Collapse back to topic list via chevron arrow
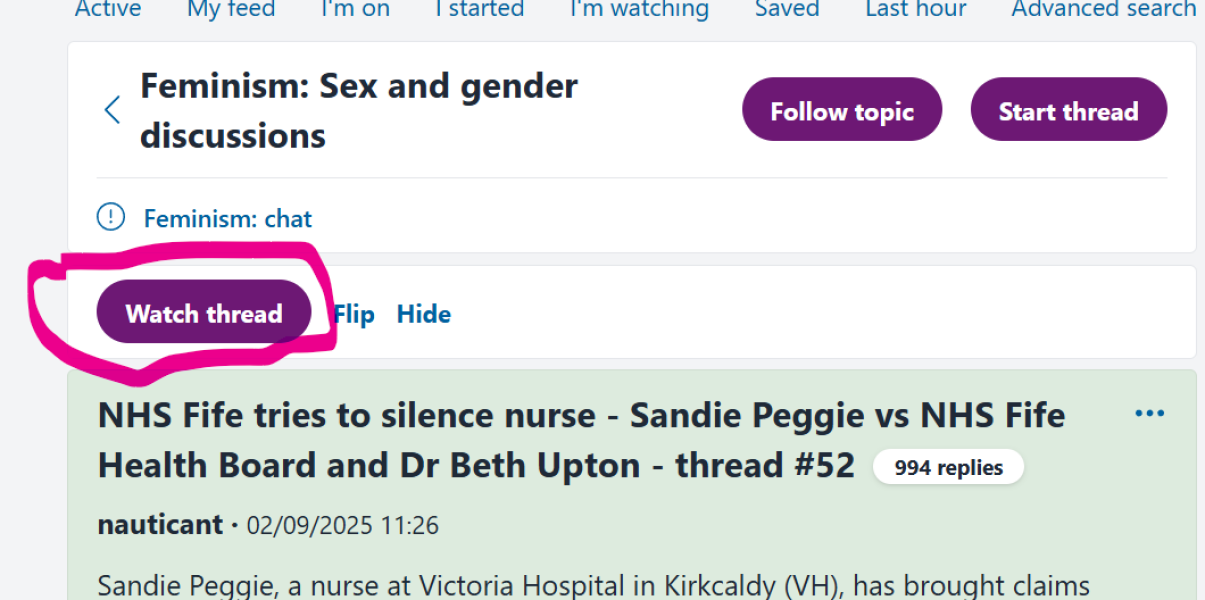Image resolution: width=1205 pixels, height=600 pixels. [111, 109]
